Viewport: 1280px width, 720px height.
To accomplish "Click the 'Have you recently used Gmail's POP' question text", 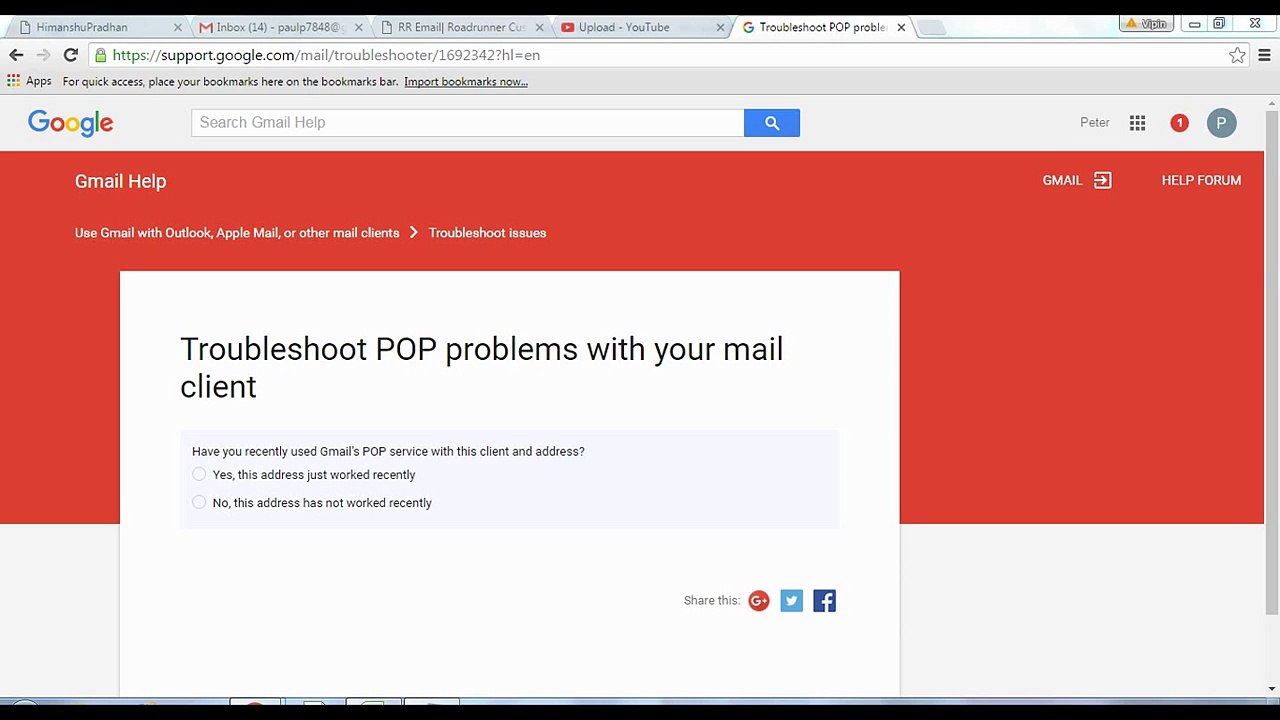I will click(388, 452).
